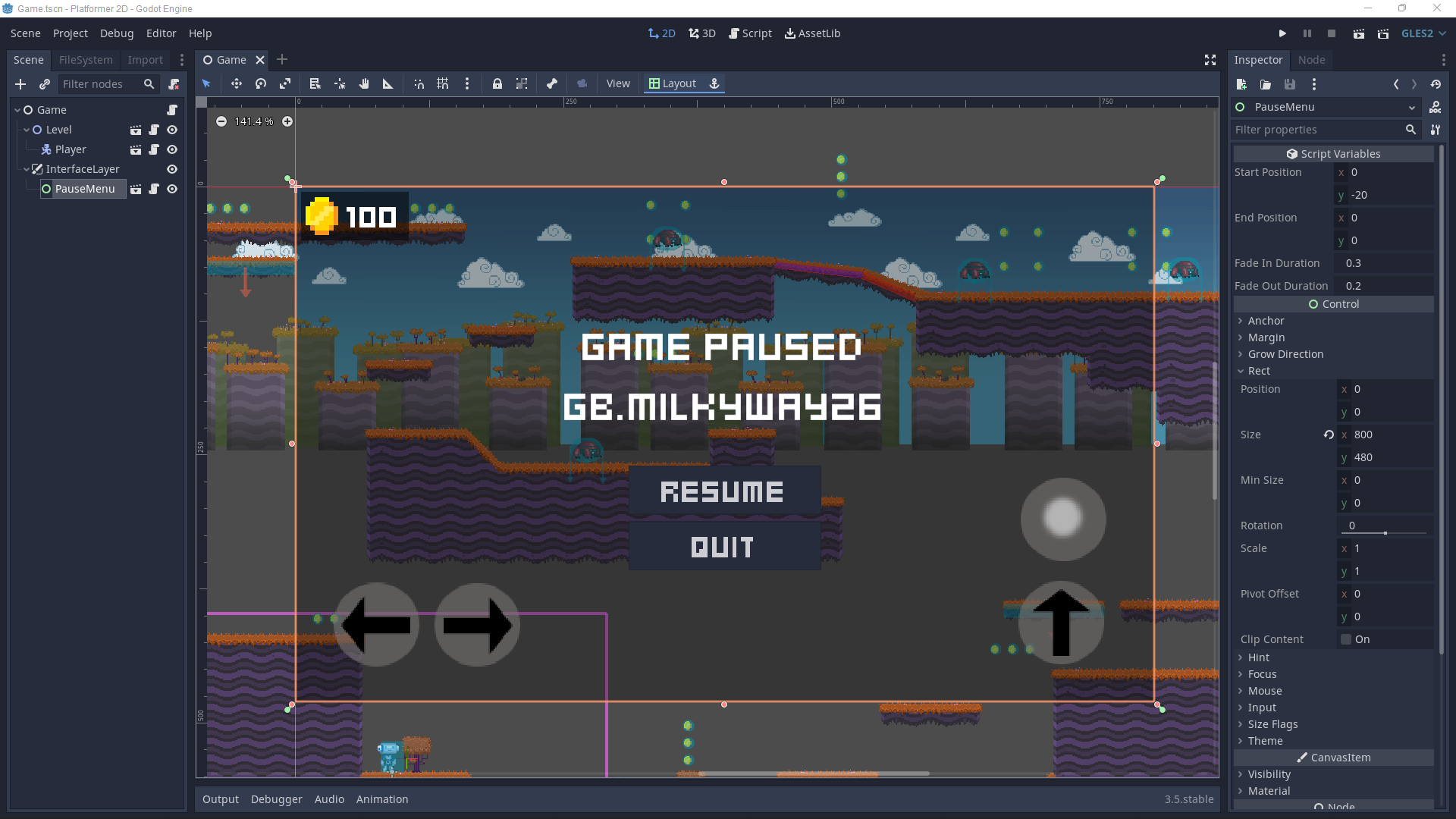This screenshot has width=1456, height=819.
Task: Go to previous edited object
Action: coord(1396,84)
